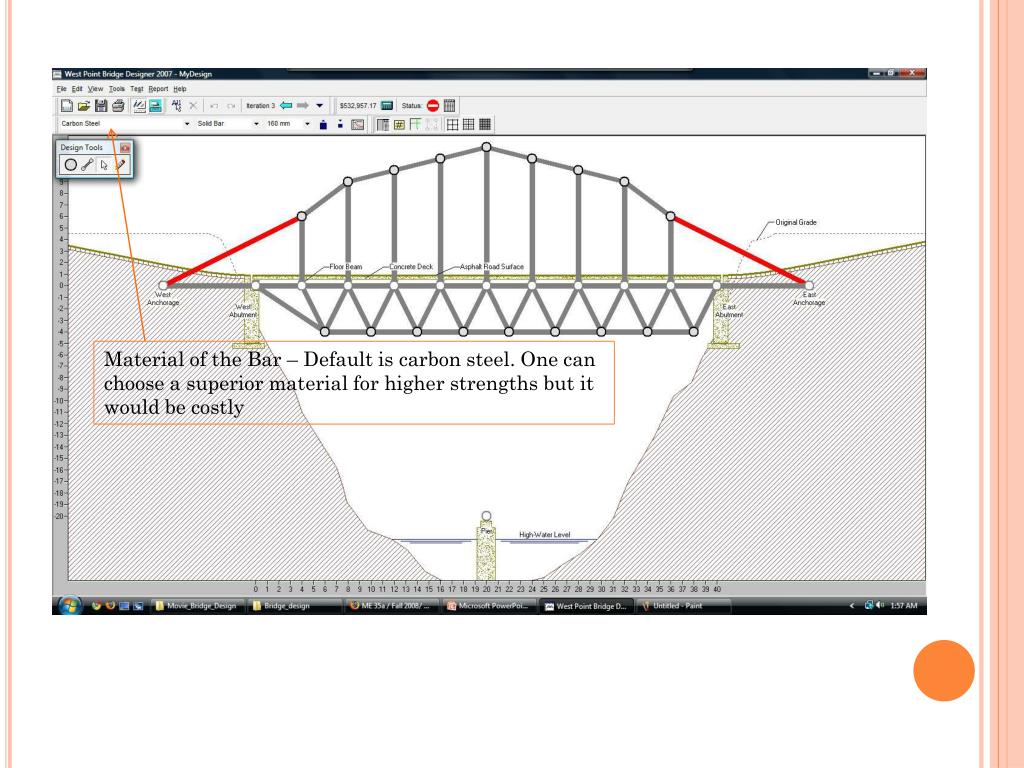Select the Joint tool in Design Tools

coord(71,165)
